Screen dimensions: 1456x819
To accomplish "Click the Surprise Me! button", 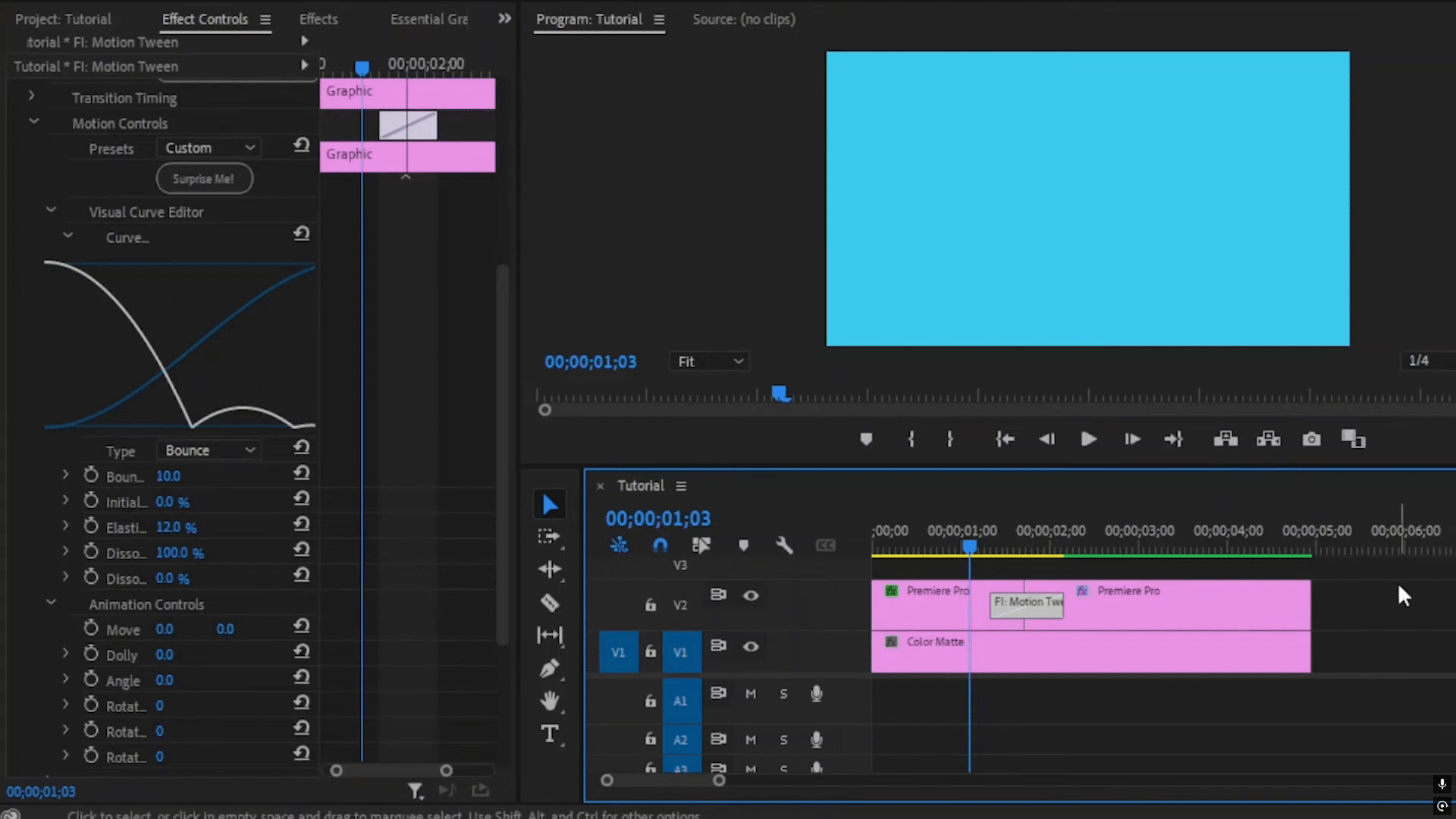I will point(204,179).
